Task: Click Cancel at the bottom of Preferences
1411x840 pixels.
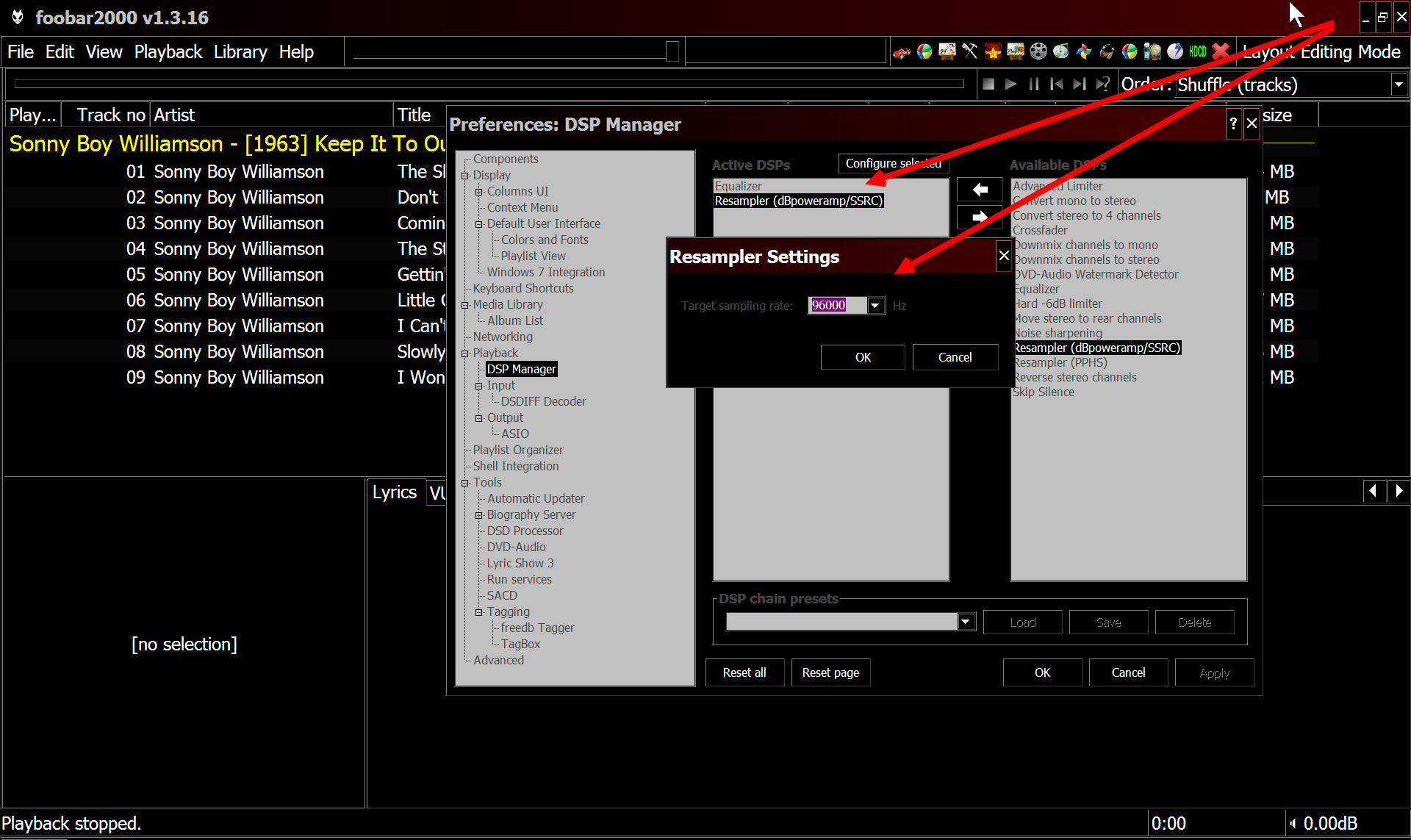Action: tap(1128, 672)
